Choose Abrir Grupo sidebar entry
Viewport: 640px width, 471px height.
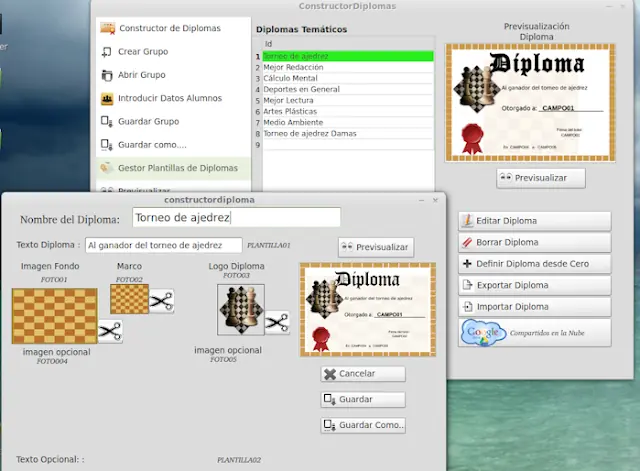[x=173, y=75]
